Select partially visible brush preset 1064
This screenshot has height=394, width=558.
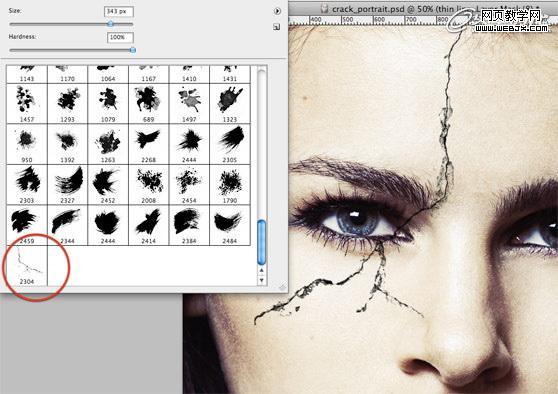click(108, 74)
